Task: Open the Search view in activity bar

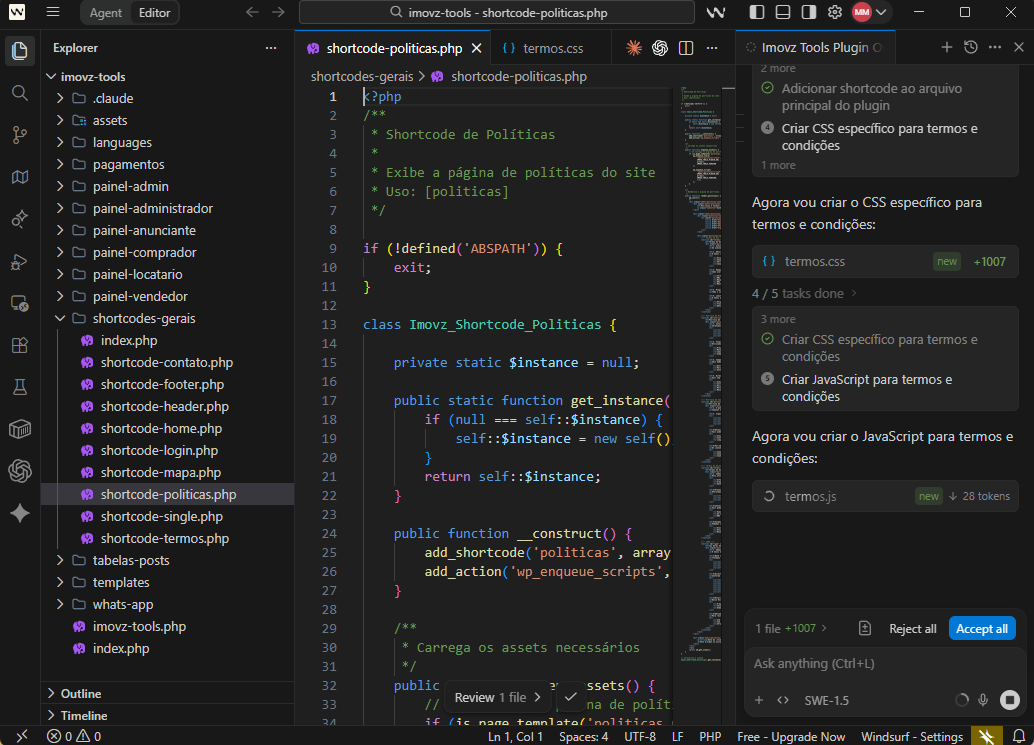Action: click(20, 93)
